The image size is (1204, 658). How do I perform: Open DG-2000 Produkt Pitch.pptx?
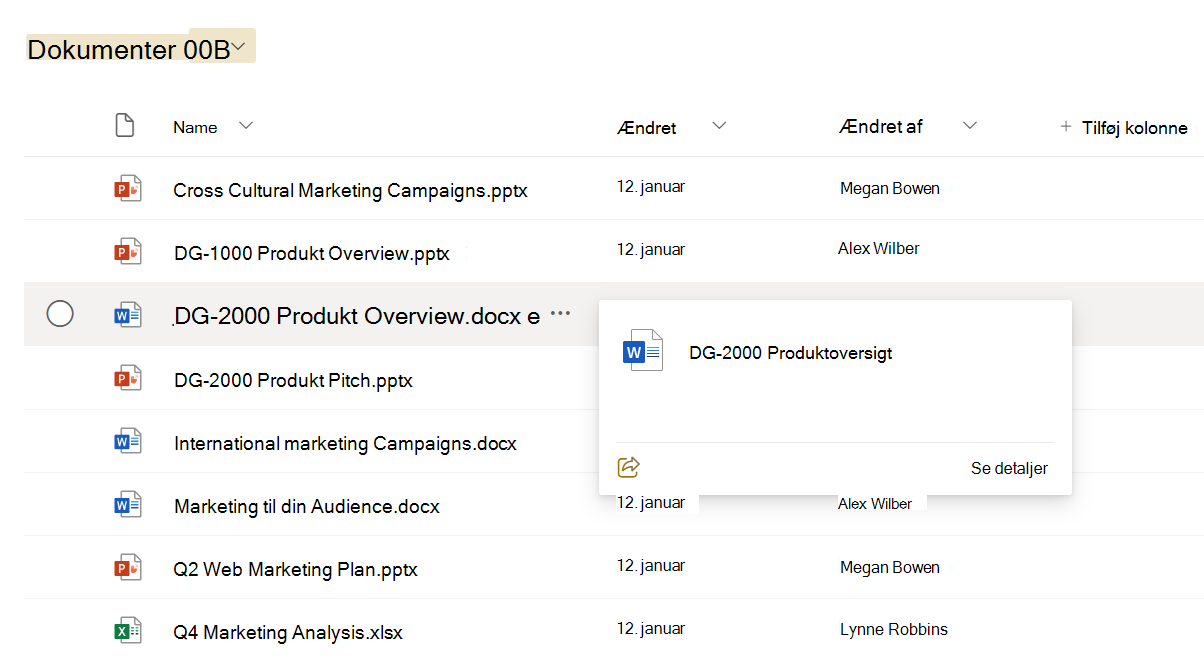(293, 380)
